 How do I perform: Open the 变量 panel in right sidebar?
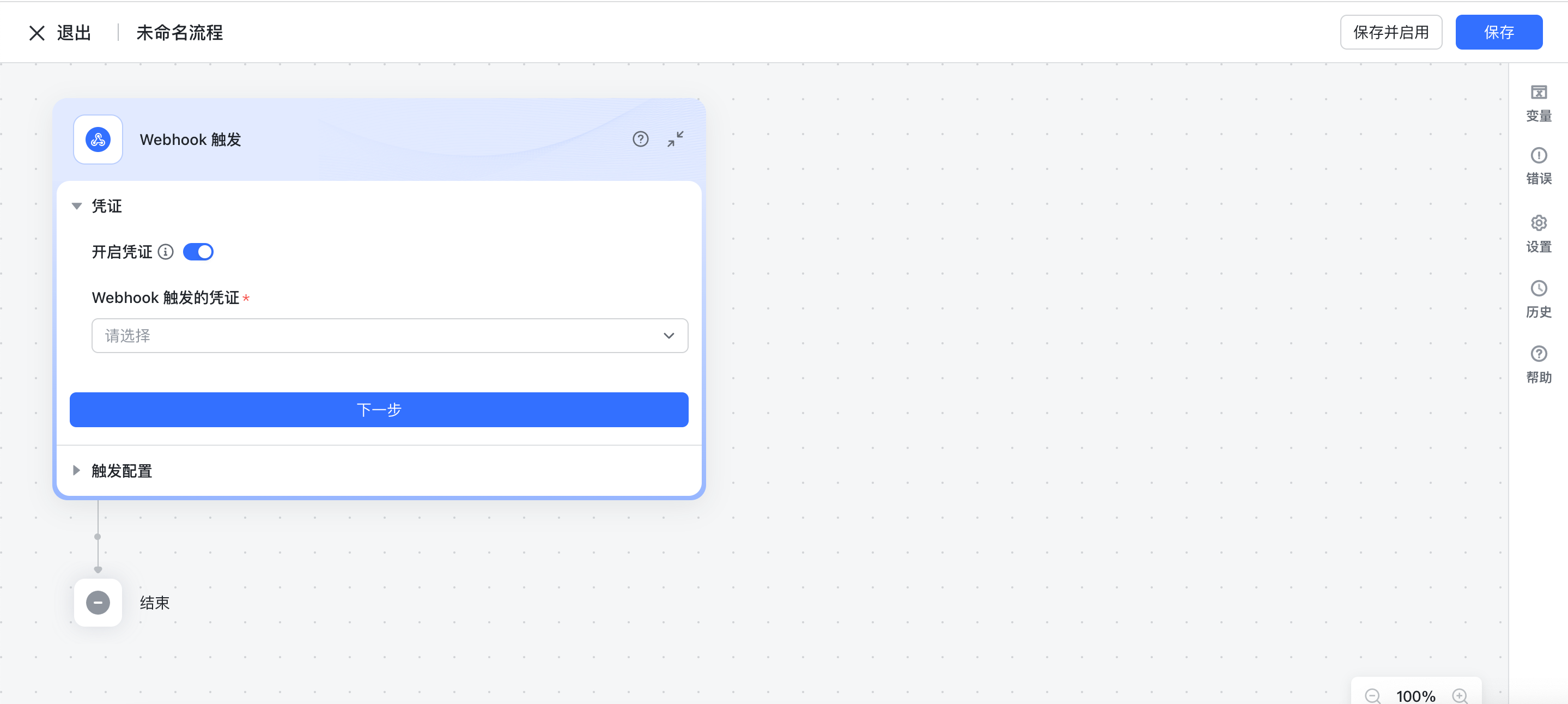tap(1539, 102)
